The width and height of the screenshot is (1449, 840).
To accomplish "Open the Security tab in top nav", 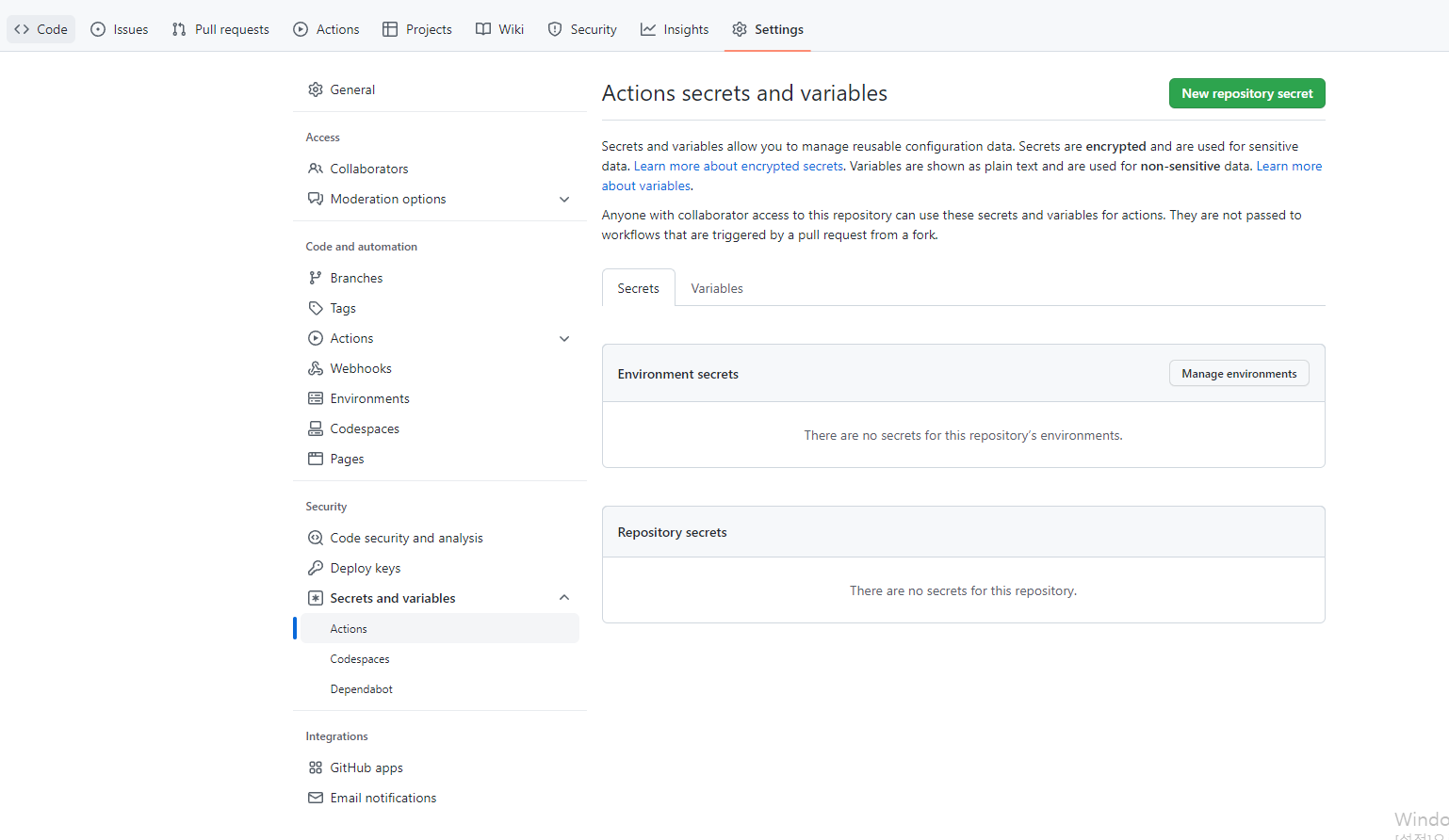I will click(x=582, y=29).
